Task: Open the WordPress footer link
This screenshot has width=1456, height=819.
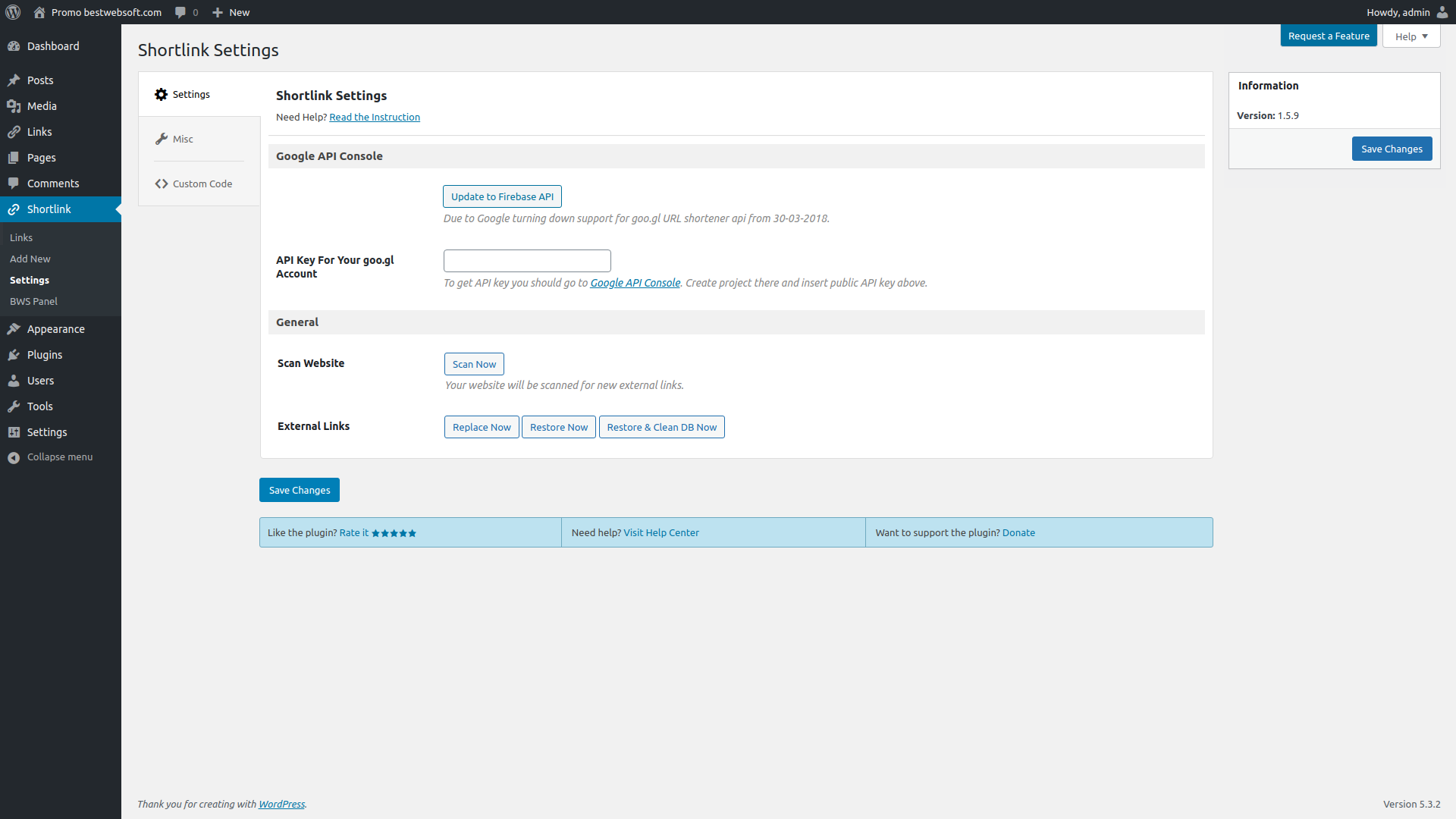Action: [281, 805]
